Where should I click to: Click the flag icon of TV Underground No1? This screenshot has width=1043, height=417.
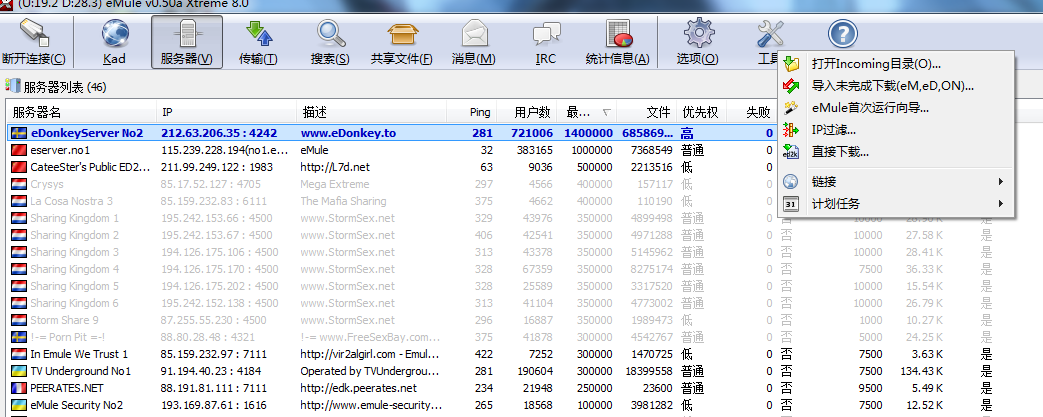(19, 371)
